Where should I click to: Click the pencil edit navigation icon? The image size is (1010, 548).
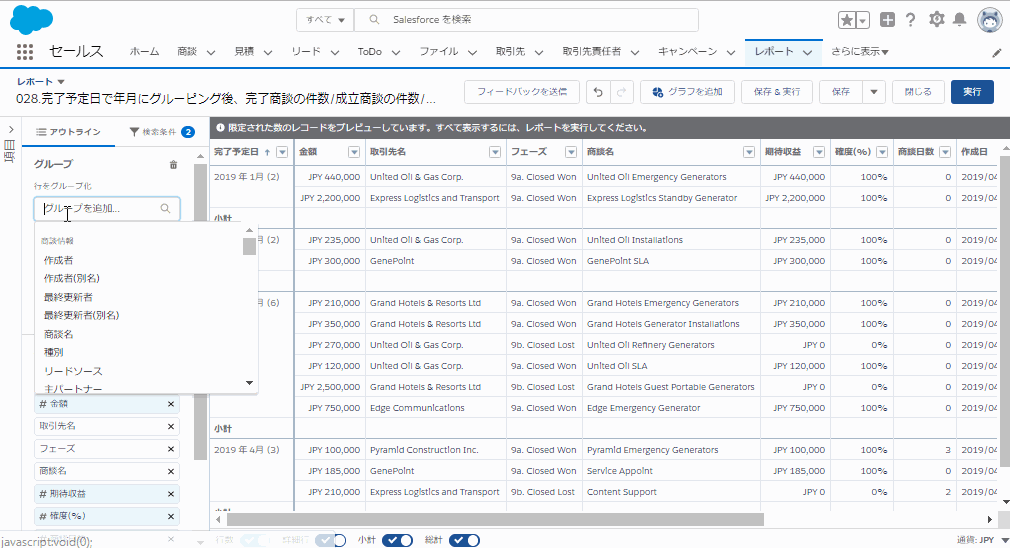click(x=996, y=53)
